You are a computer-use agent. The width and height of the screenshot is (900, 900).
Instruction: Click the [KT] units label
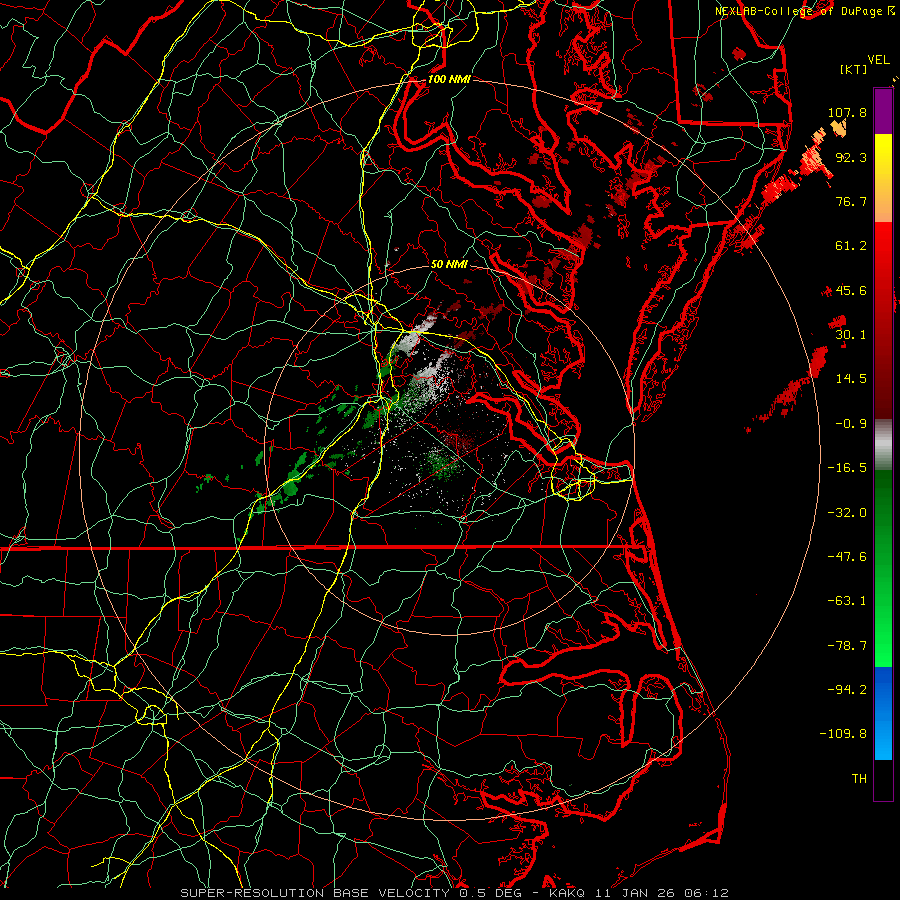[854, 69]
